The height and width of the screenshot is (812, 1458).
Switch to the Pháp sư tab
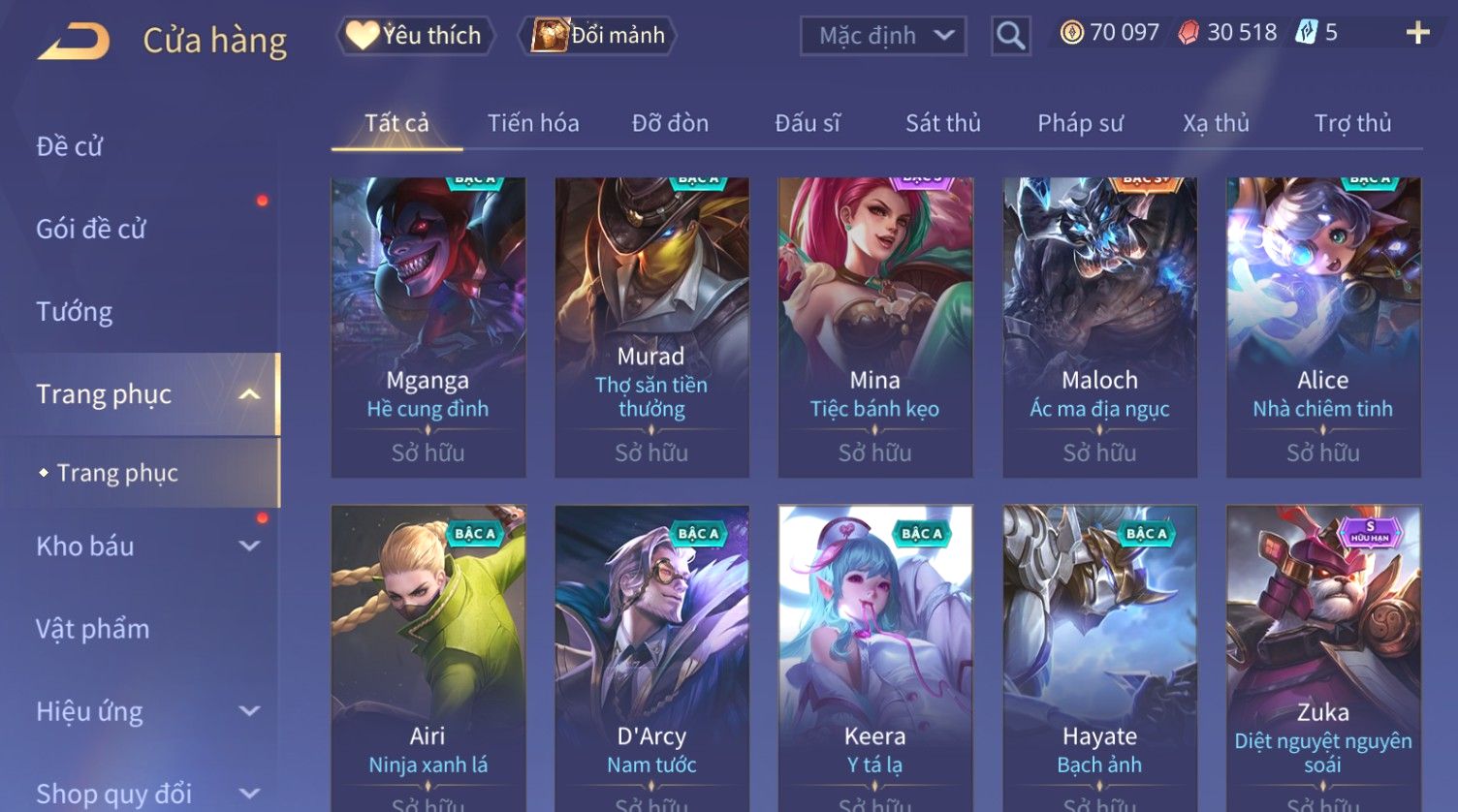[1080, 123]
